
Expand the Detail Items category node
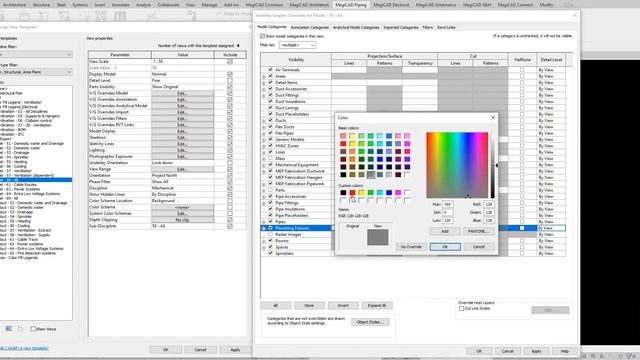click(264, 83)
